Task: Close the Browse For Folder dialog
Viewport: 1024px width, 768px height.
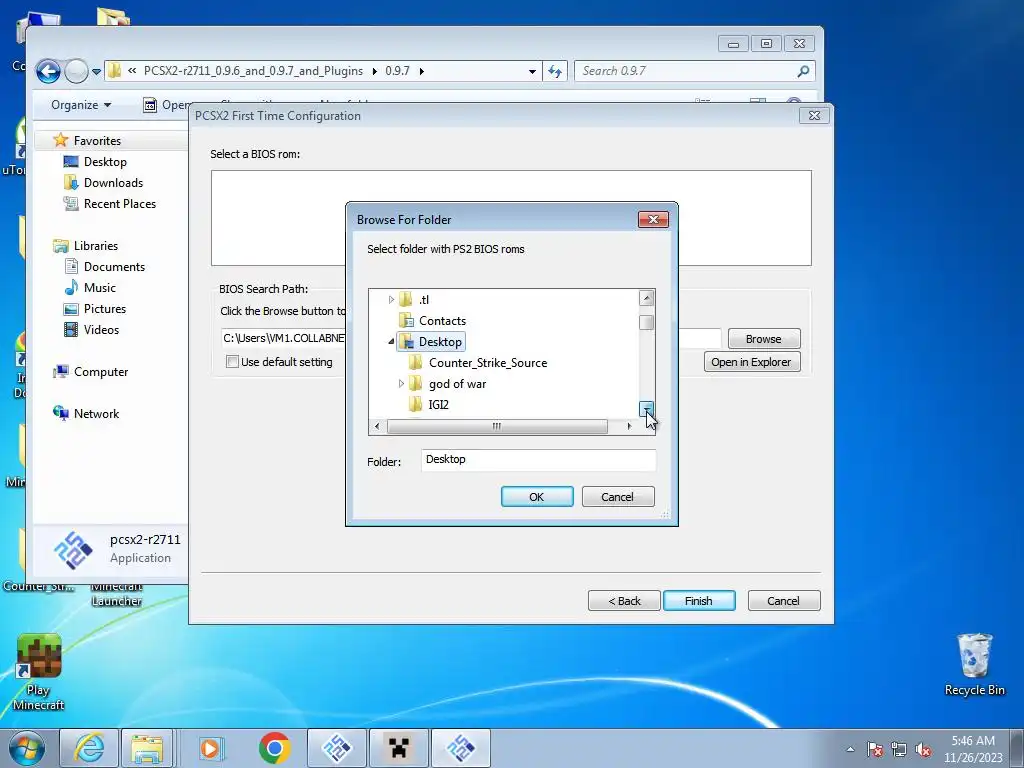Action: point(653,219)
